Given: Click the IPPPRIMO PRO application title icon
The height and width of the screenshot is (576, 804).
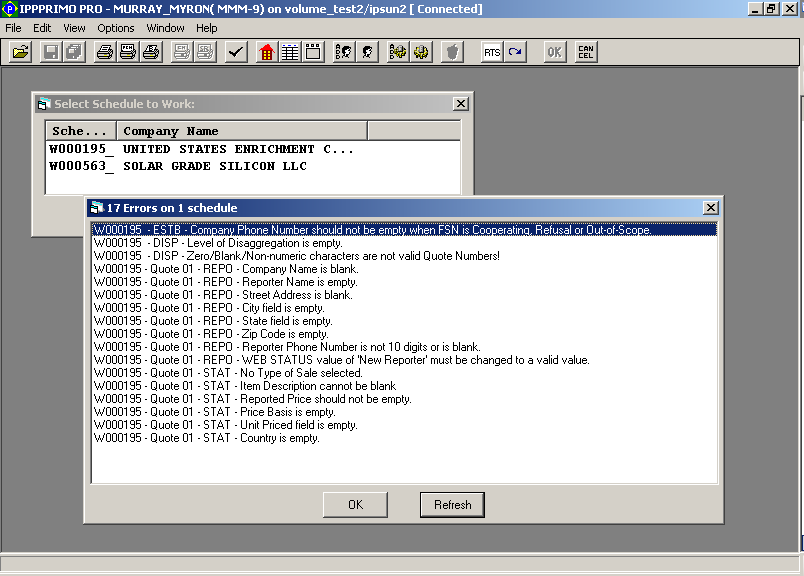Looking at the screenshot, I should (9, 9).
